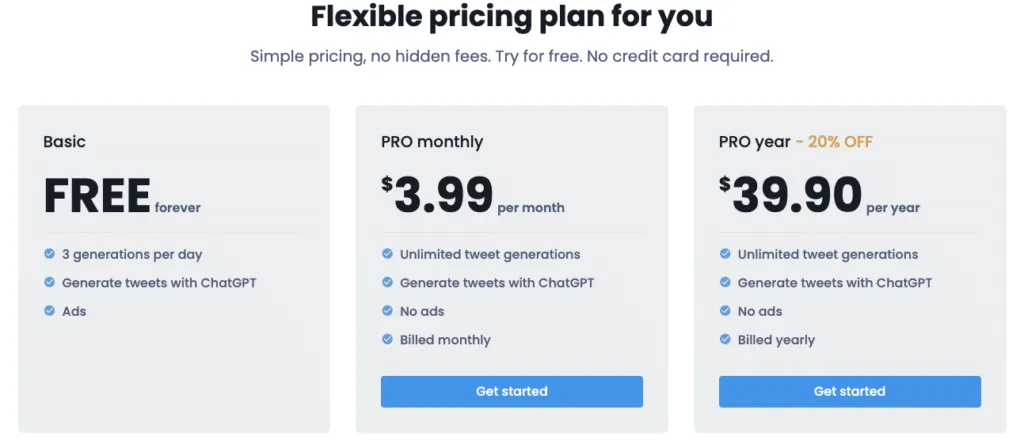This screenshot has width=1024, height=444.
Task: Click the $39.90 per year price
Action: click(x=820, y=195)
